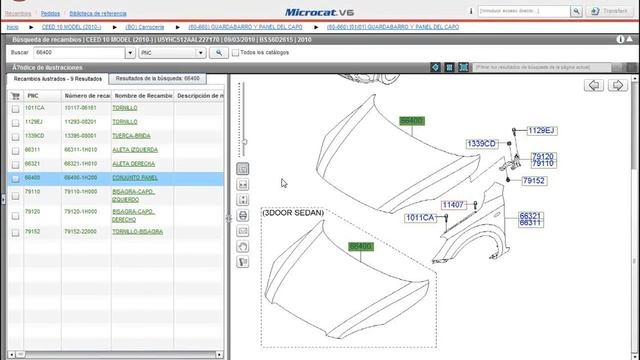Tick Todos los catálogos checkbox
The image size is (640, 360).
click(x=236, y=53)
